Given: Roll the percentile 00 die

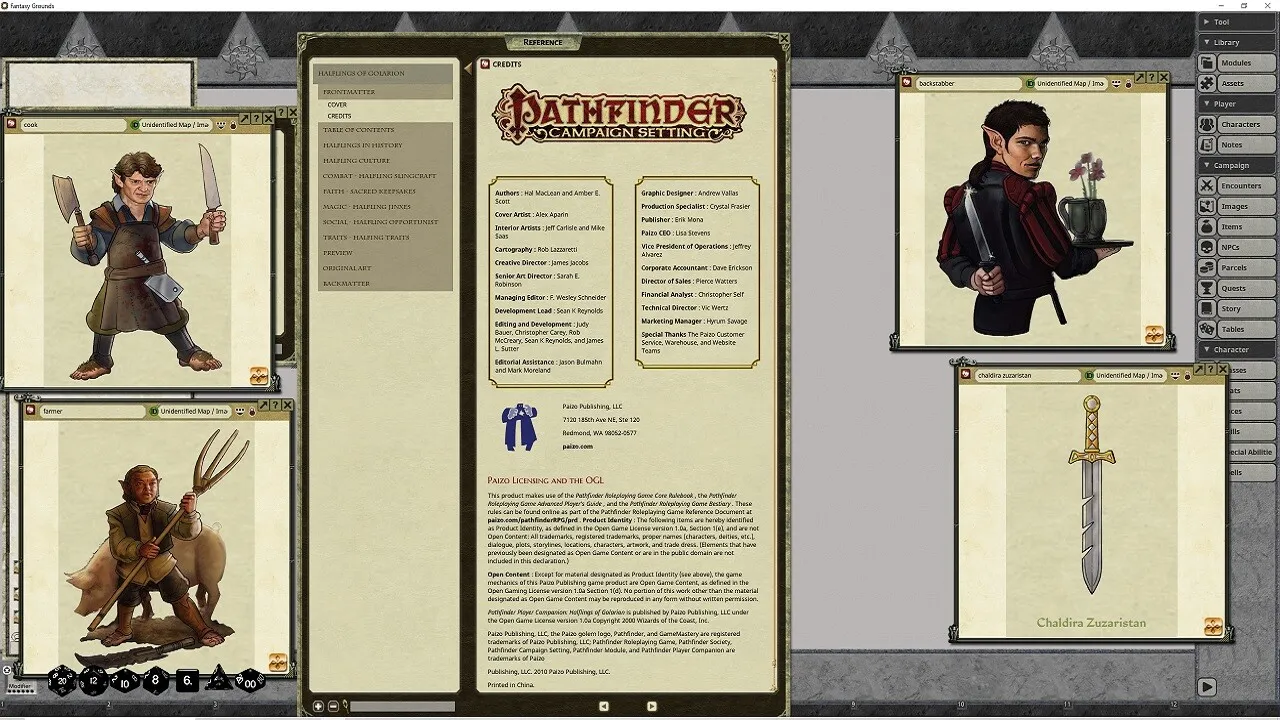Looking at the screenshot, I should 250,681.
